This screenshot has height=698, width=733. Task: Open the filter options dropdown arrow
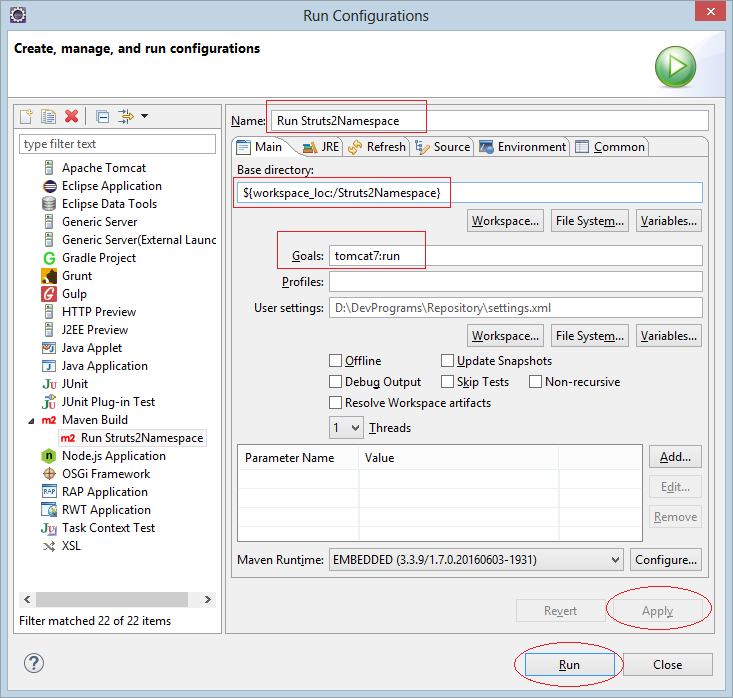click(144, 116)
